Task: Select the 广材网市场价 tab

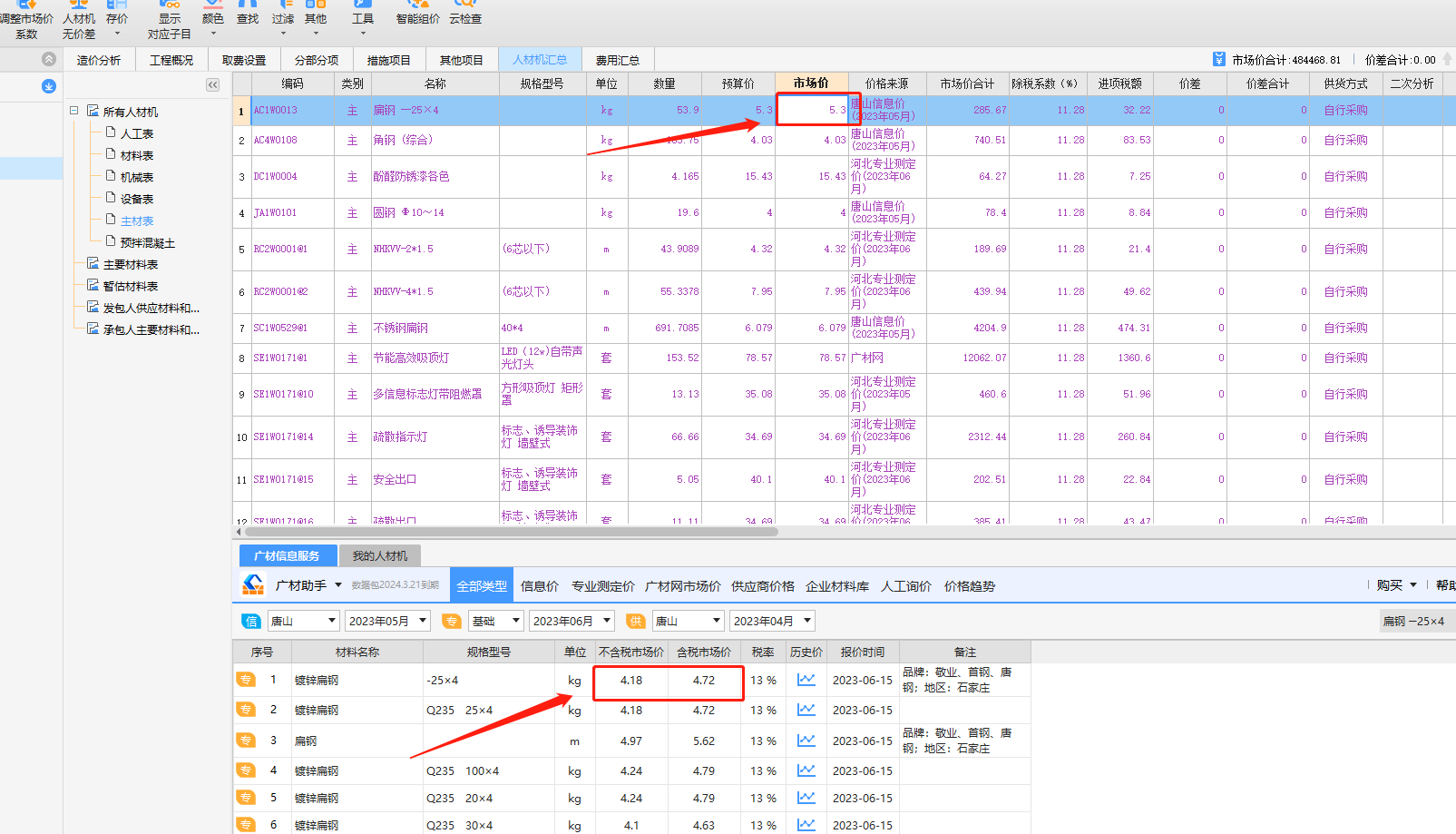Action: [x=683, y=586]
